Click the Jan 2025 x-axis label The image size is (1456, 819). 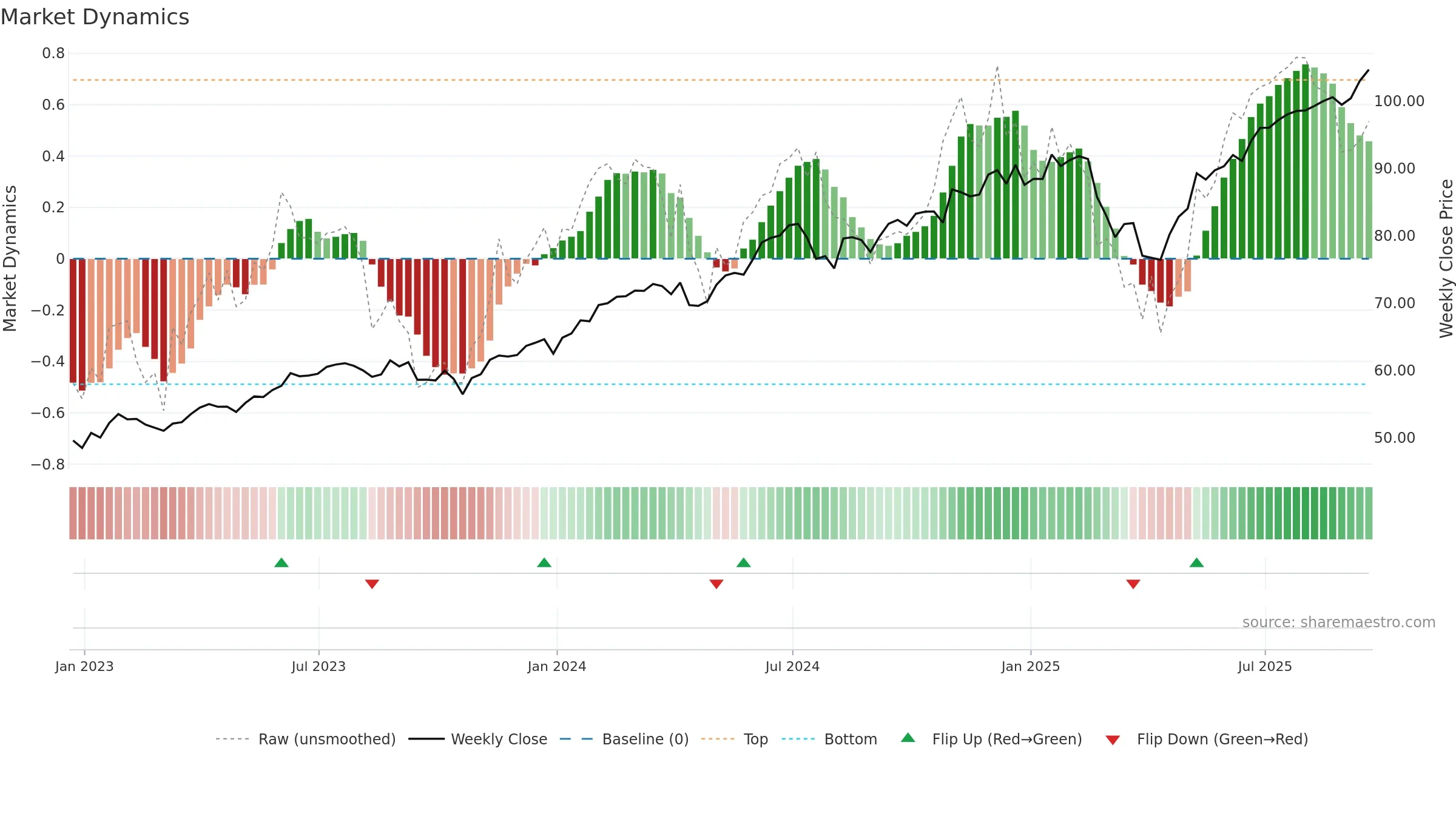coord(1031,666)
